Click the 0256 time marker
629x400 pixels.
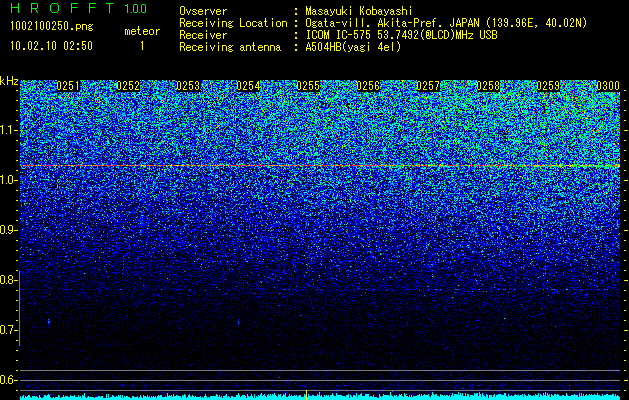coord(368,86)
